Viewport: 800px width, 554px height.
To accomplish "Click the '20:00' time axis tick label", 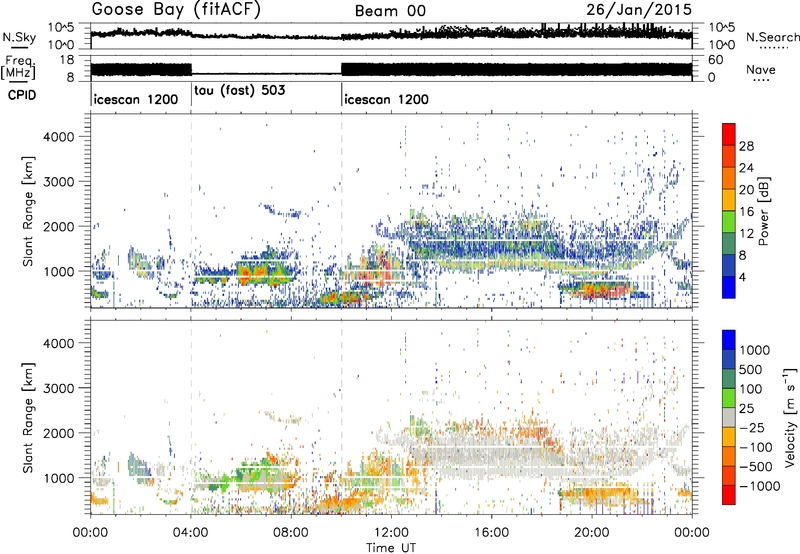I will [x=592, y=533].
